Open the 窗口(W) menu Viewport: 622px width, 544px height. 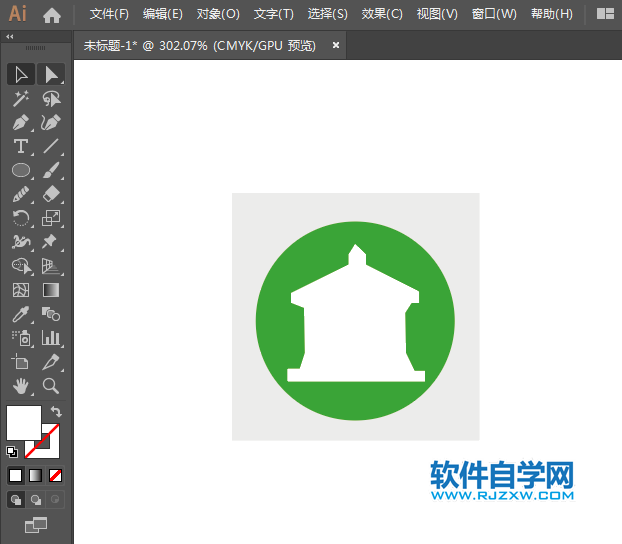coord(494,14)
